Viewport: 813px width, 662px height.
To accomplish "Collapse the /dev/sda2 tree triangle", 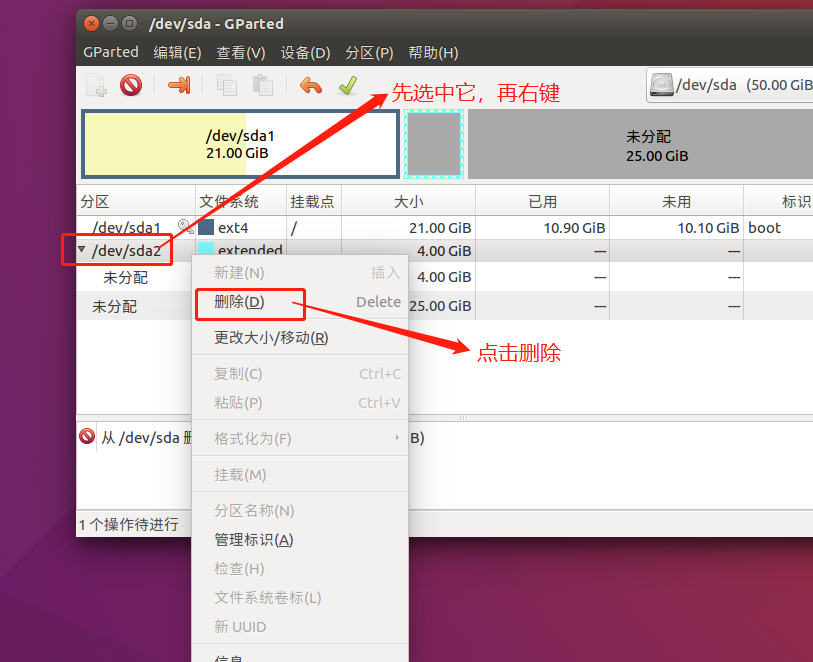I will coord(82,249).
